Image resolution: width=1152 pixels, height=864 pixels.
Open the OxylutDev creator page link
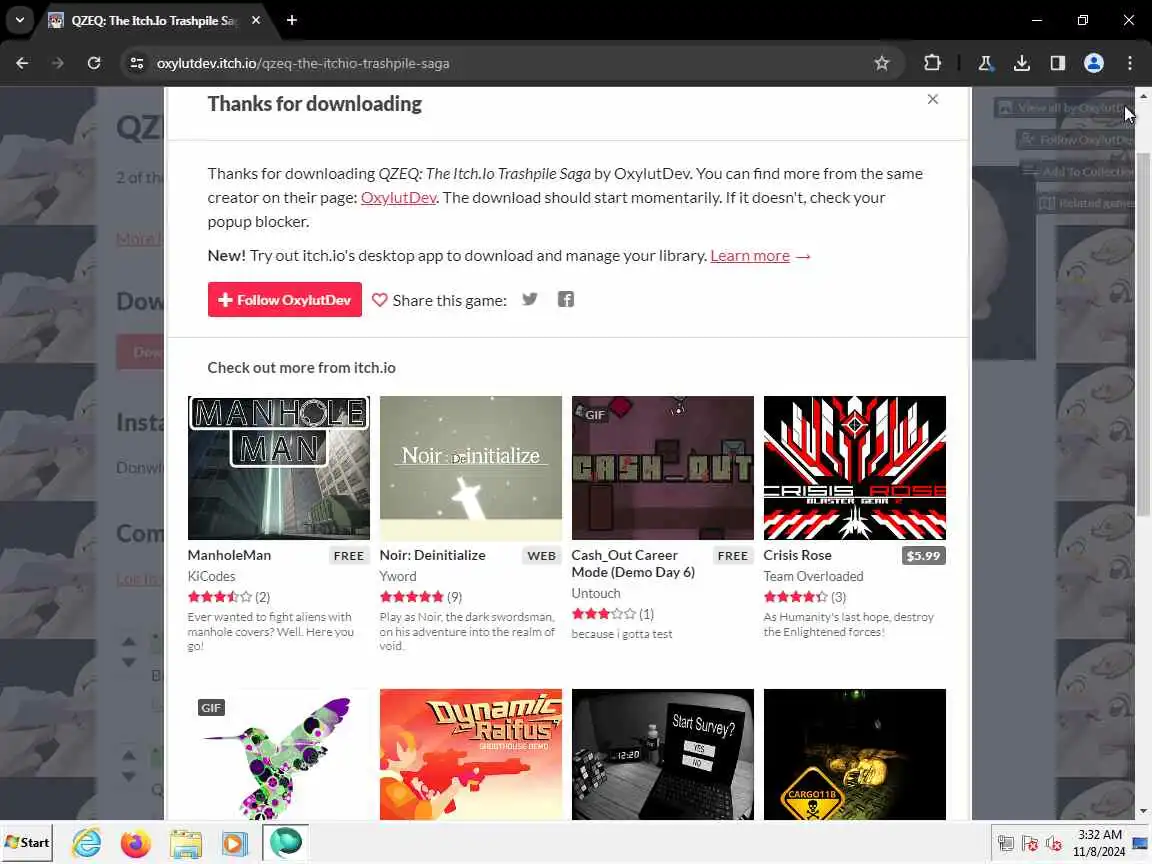click(398, 198)
